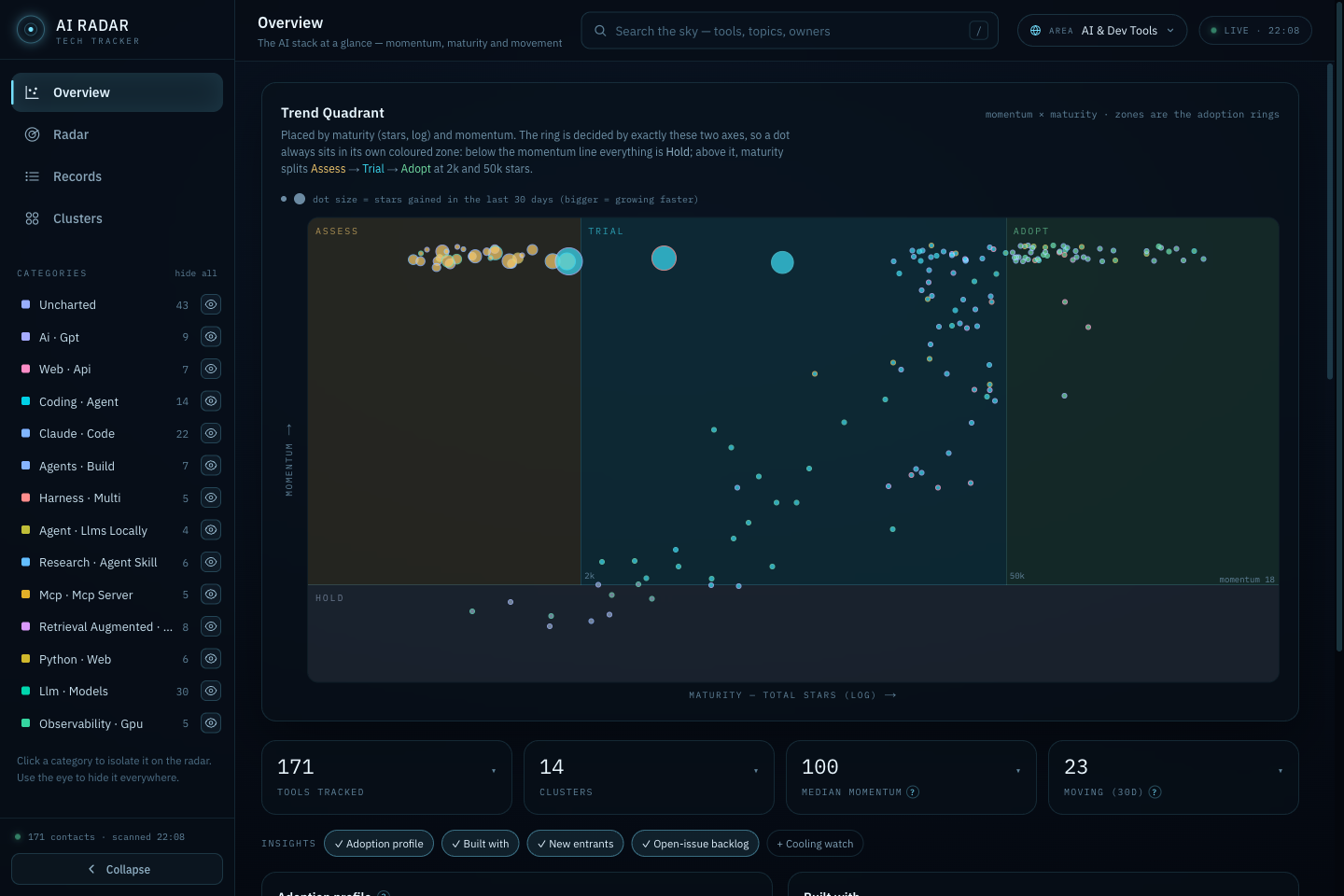Click the Clusters grid icon
This screenshot has height=896, width=1344.
coord(32,218)
